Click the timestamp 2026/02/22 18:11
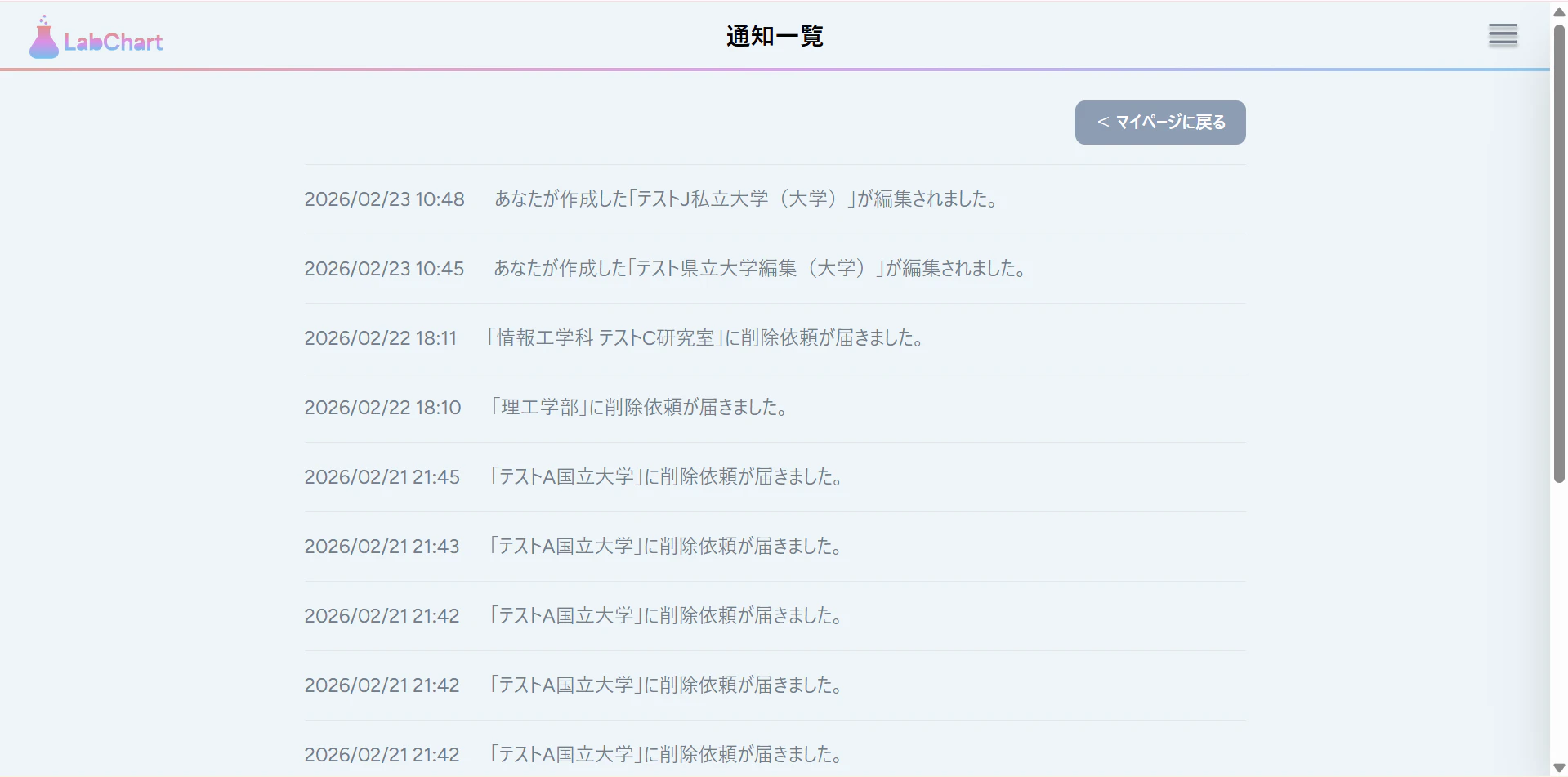Screen dimensions: 1568x777 pos(381,338)
